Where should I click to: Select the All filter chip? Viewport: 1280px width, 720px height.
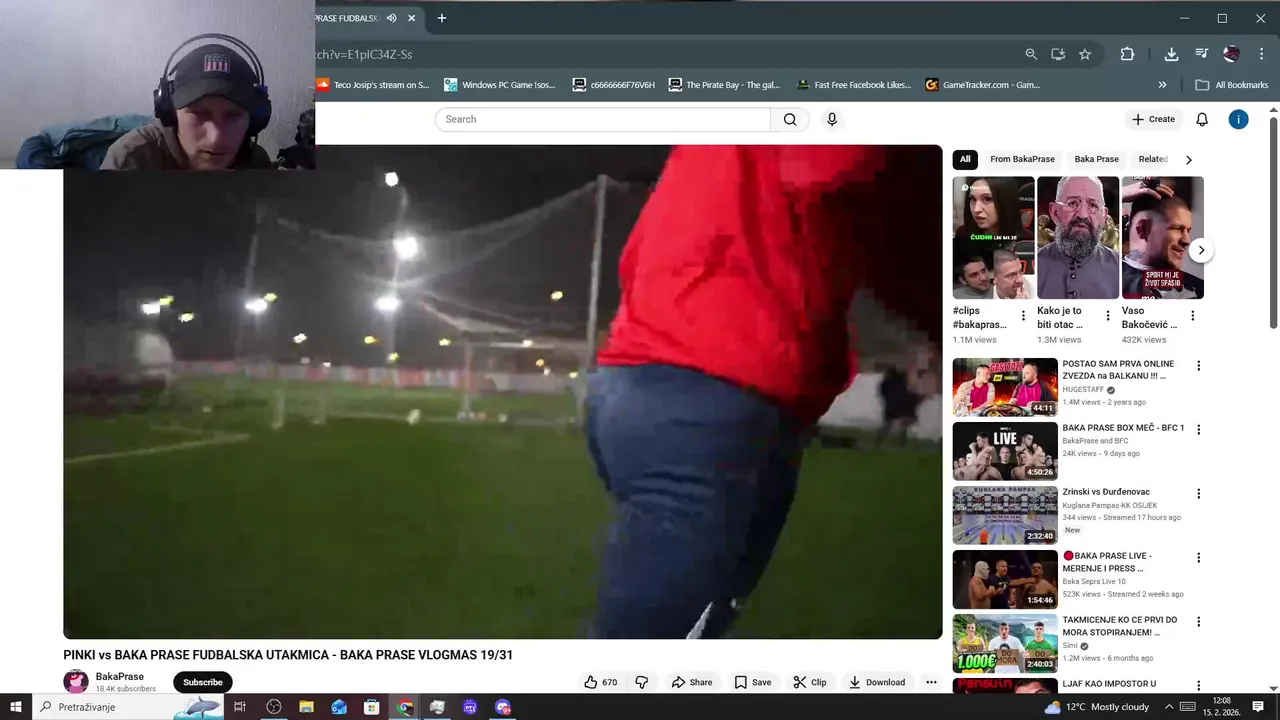pos(965,159)
